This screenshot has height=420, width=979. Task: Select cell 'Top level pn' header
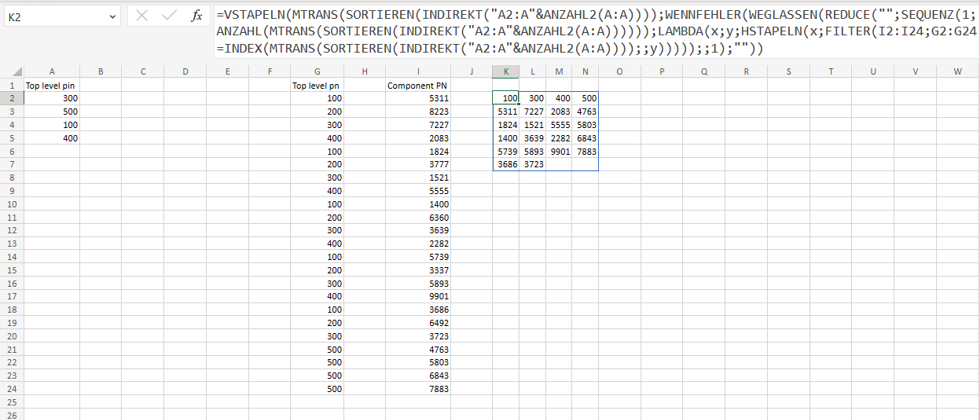(317, 85)
